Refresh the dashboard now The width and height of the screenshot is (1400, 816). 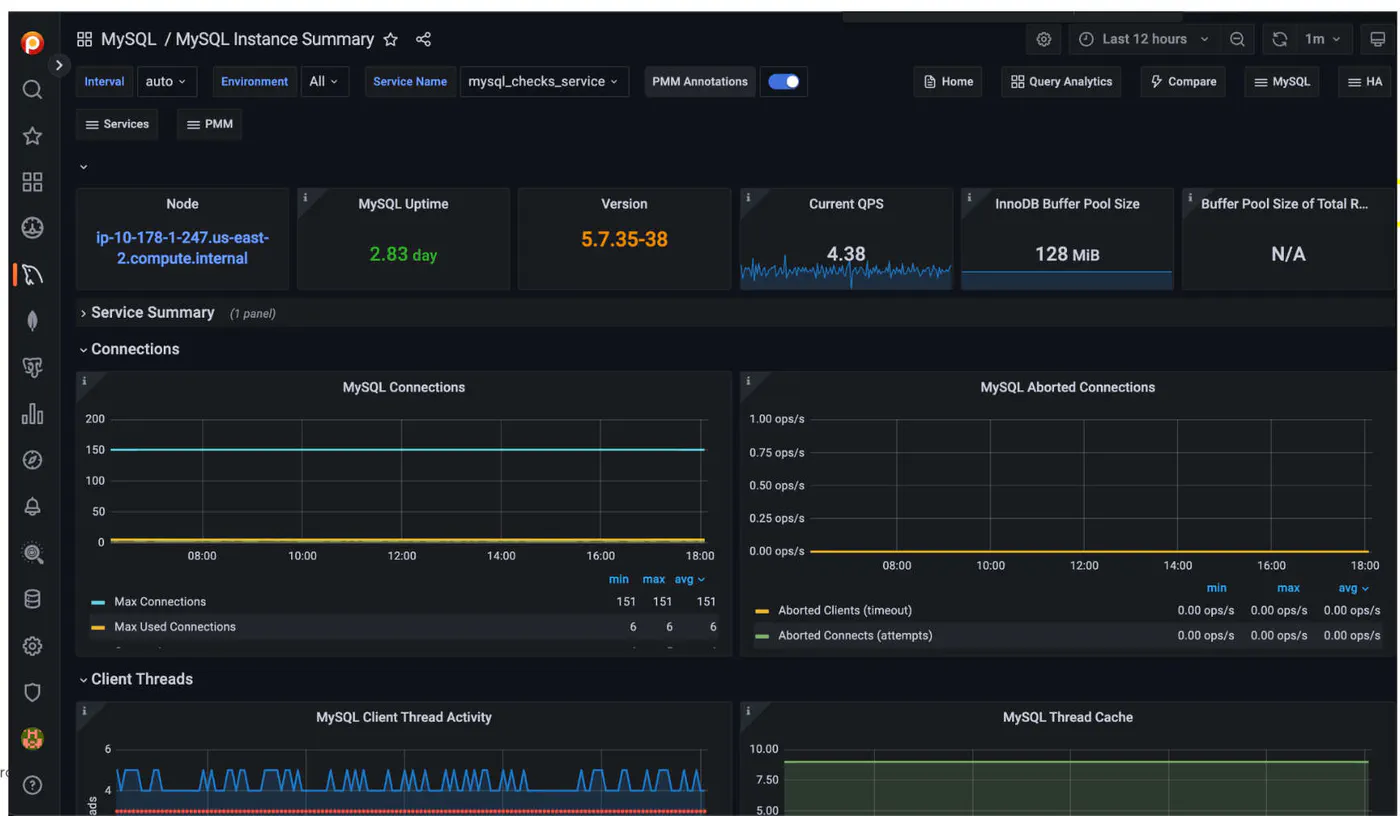[x=1279, y=40]
